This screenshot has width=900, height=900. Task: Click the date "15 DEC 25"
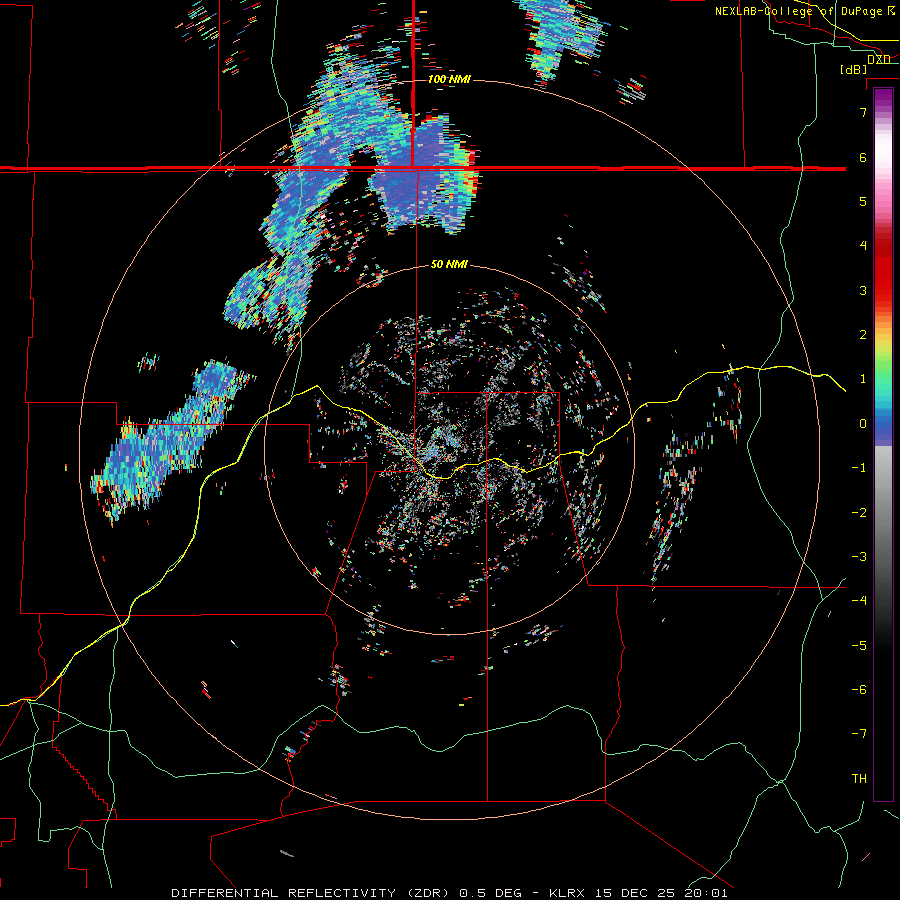[635, 893]
